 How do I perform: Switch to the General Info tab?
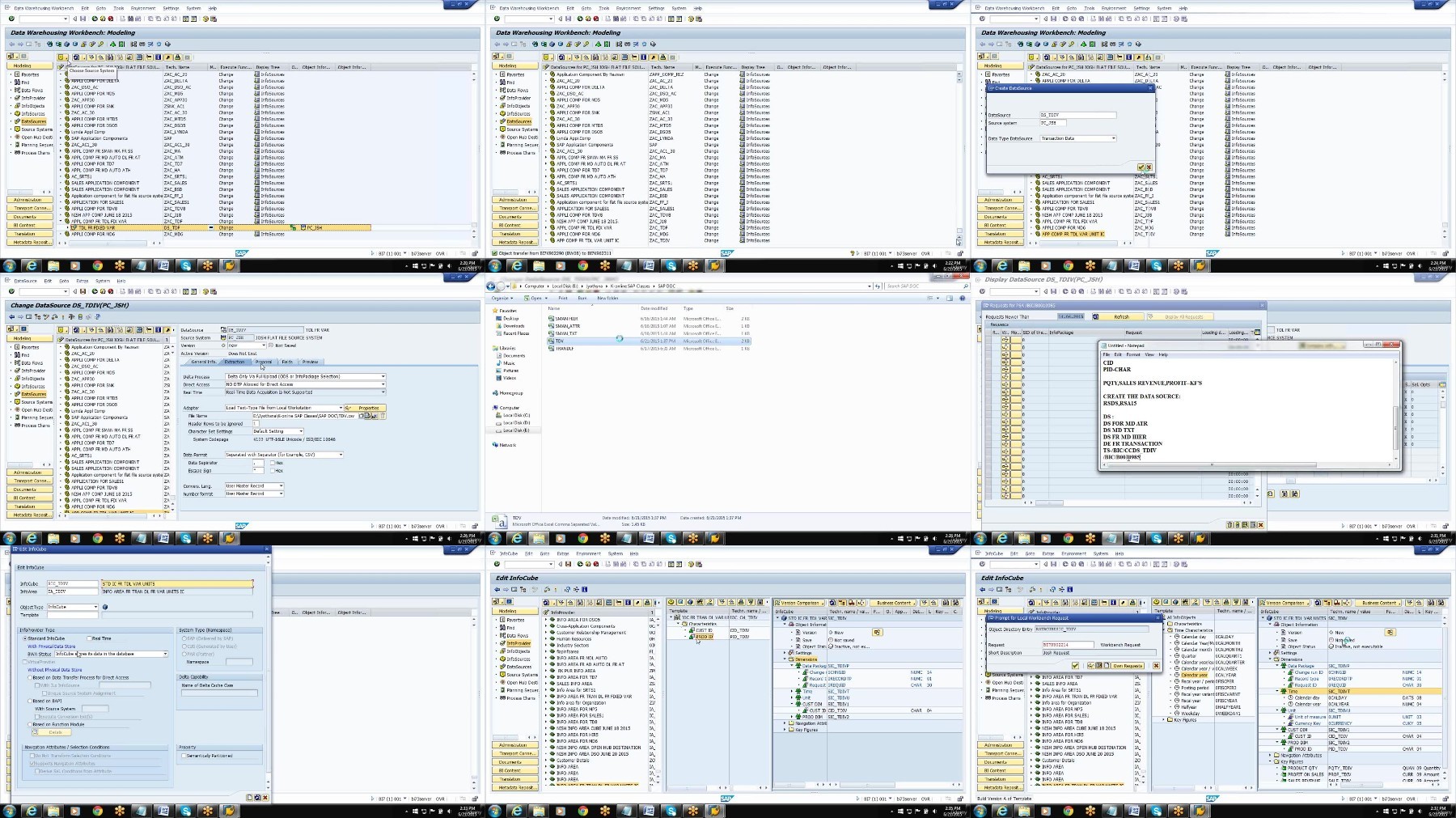click(204, 362)
